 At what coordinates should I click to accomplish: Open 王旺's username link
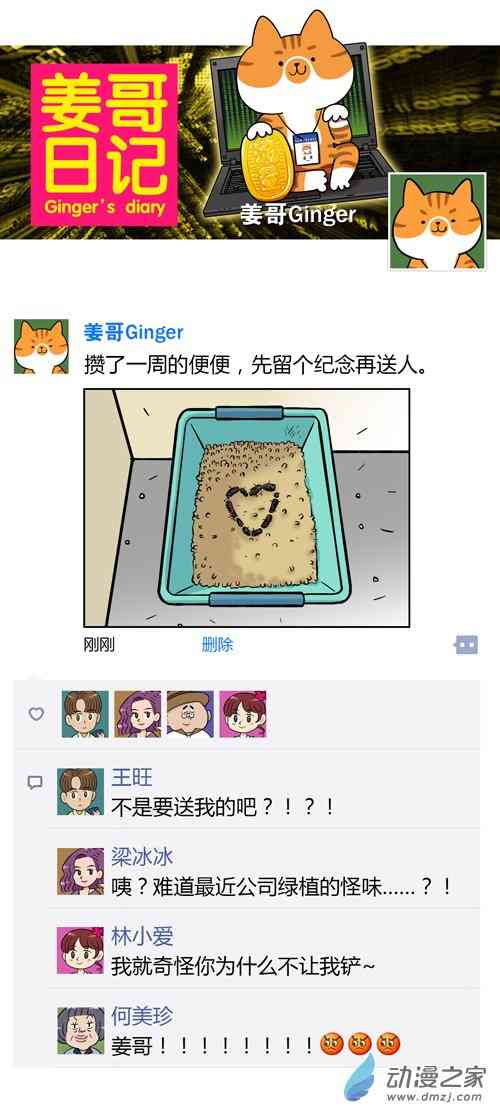(x=132, y=777)
